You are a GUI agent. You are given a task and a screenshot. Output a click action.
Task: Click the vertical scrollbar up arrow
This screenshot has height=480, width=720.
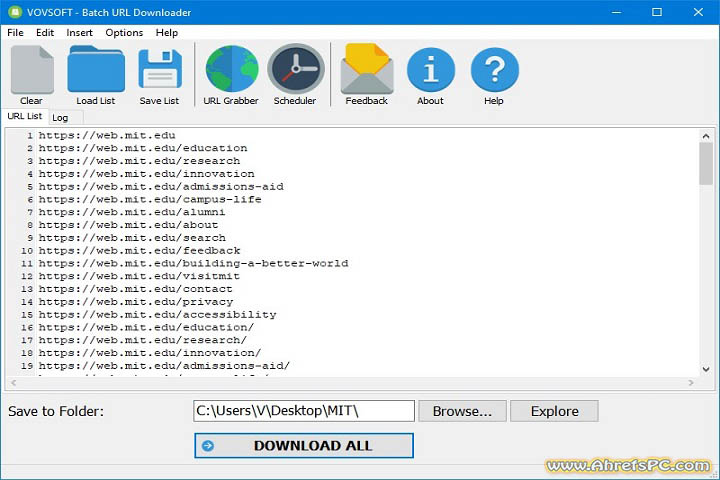[x=706, y=136]
